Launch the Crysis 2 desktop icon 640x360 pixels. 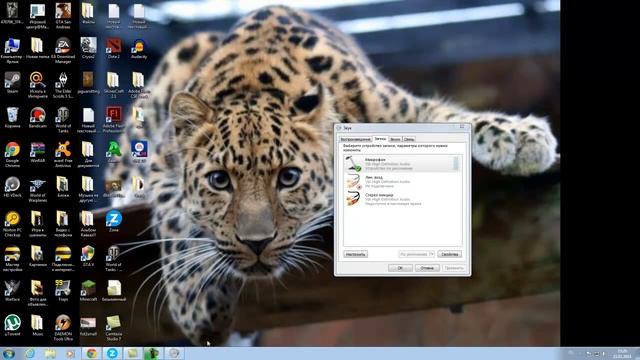(88, 48)
